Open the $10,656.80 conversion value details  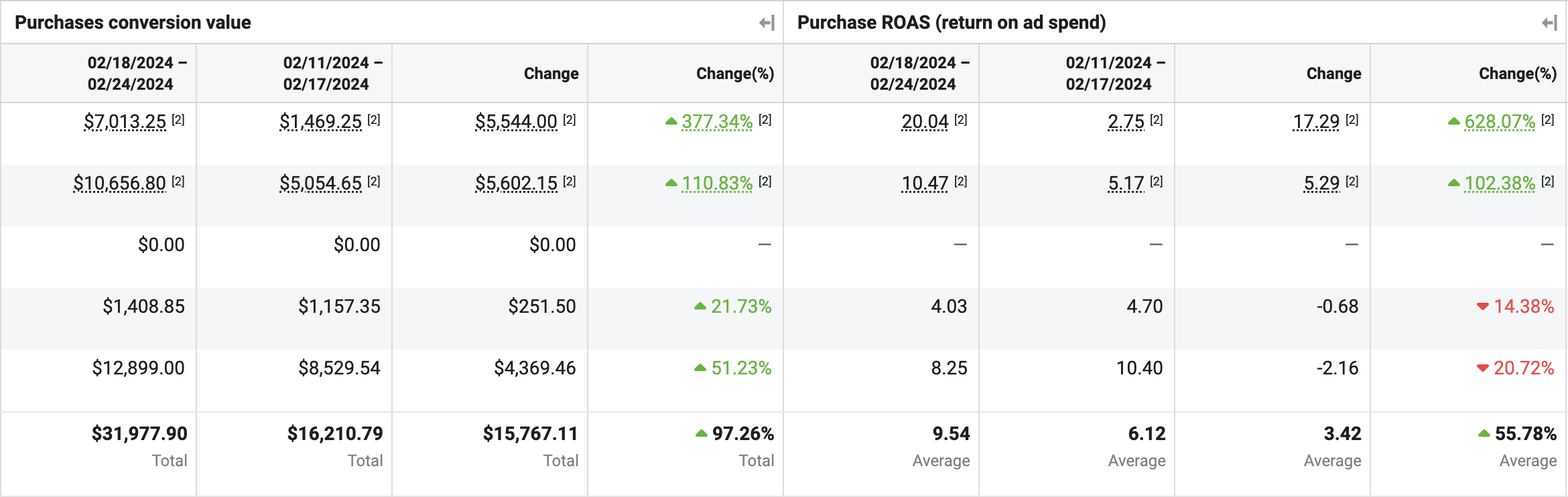120,184
